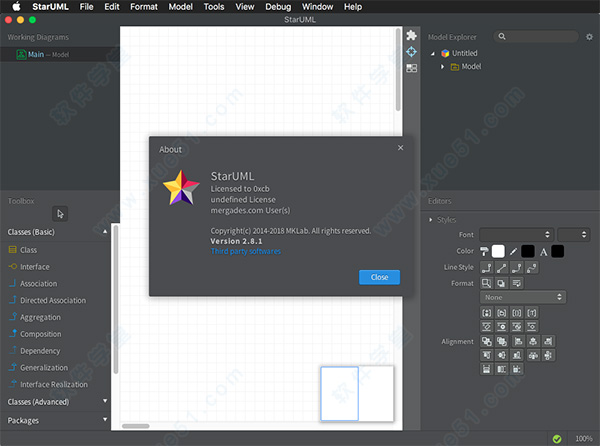The image size is (600, 446).
Task: Toggle Show Namespace format button
Action: [x=501, y=313]
